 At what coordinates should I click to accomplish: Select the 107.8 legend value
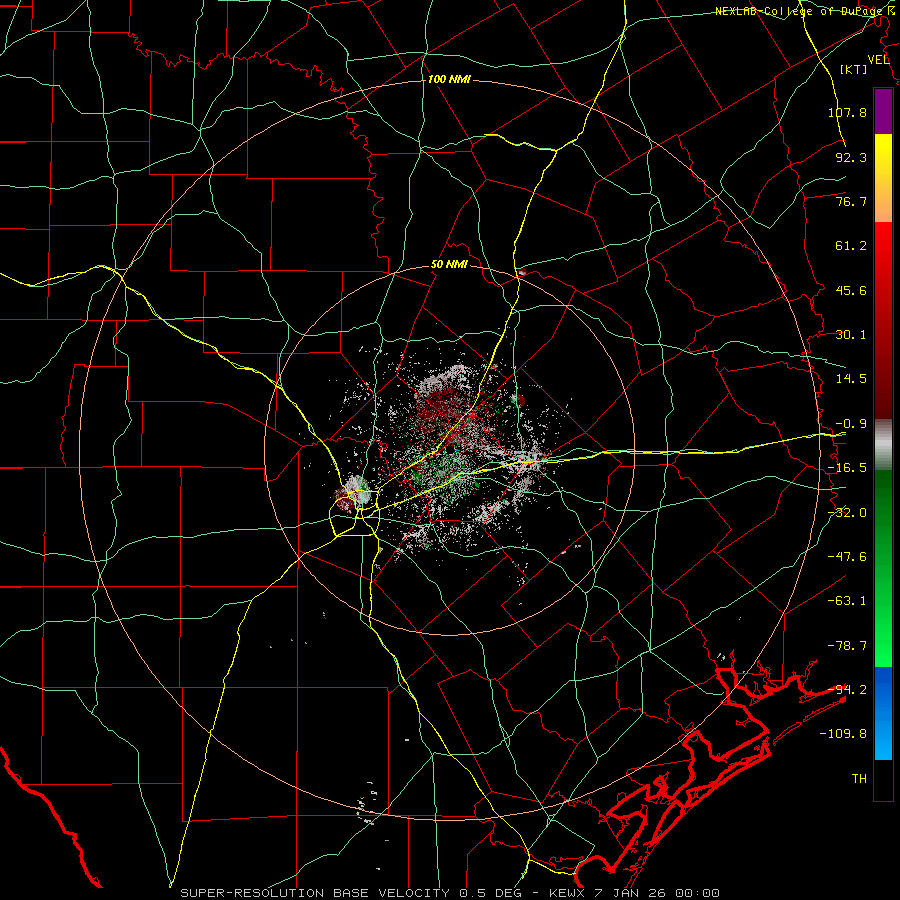pyautogui.click(x=847, y=112)
